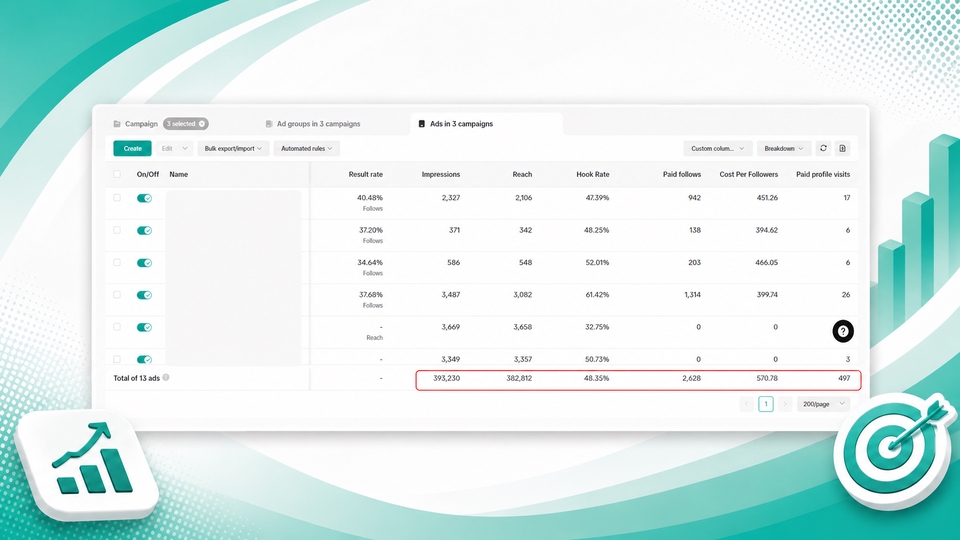Click page number 1
This screenshot has height=540, width=960.
coord(766,404)
